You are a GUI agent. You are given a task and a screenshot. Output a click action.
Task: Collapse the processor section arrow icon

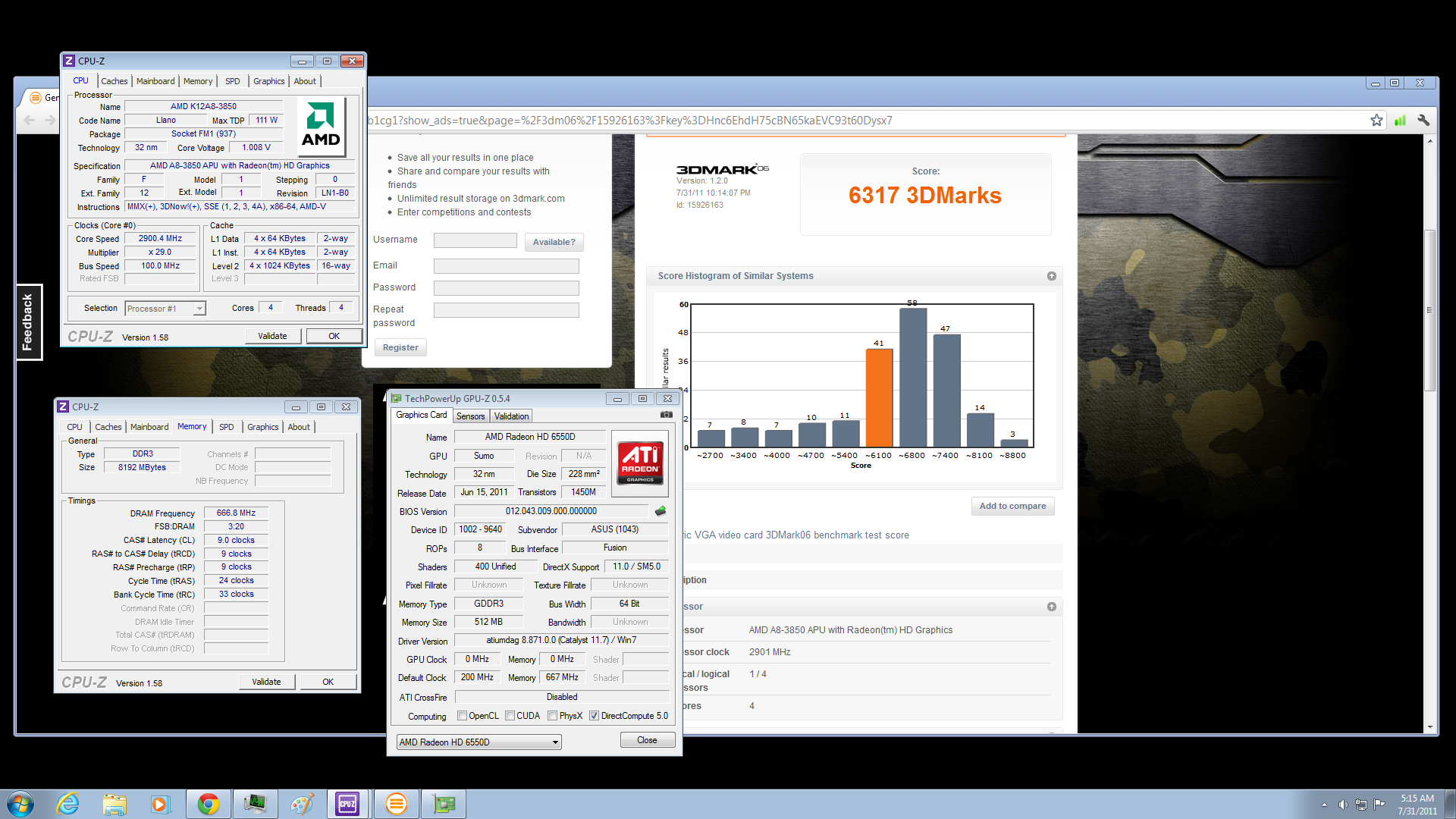1052,607
